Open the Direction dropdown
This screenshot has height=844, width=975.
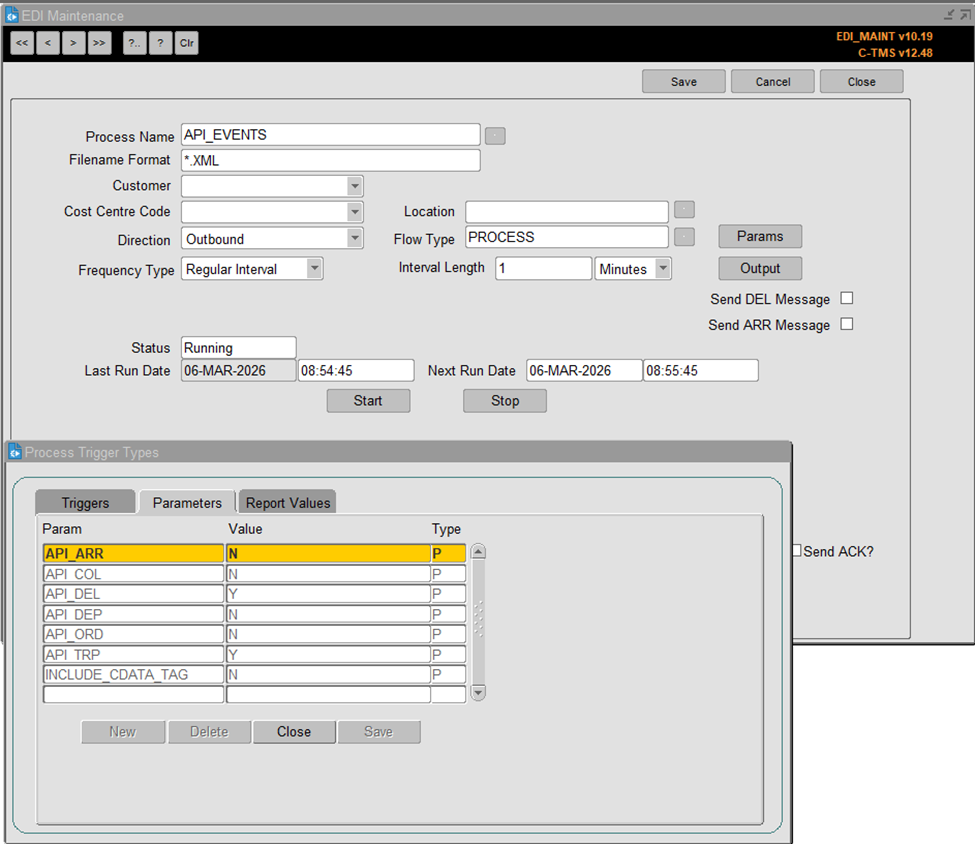[x=353, y=238]
